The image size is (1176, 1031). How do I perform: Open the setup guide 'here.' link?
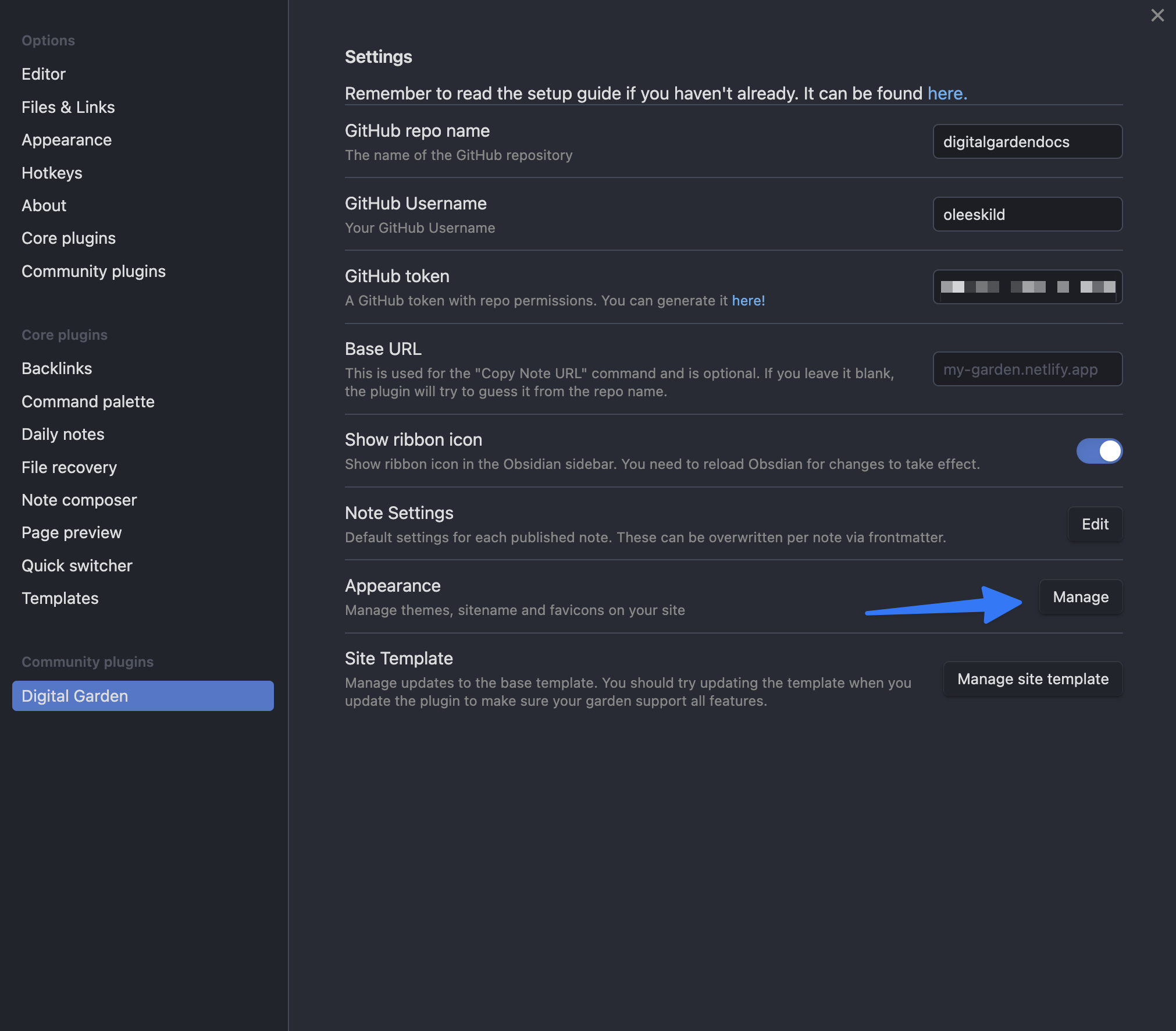947,94
